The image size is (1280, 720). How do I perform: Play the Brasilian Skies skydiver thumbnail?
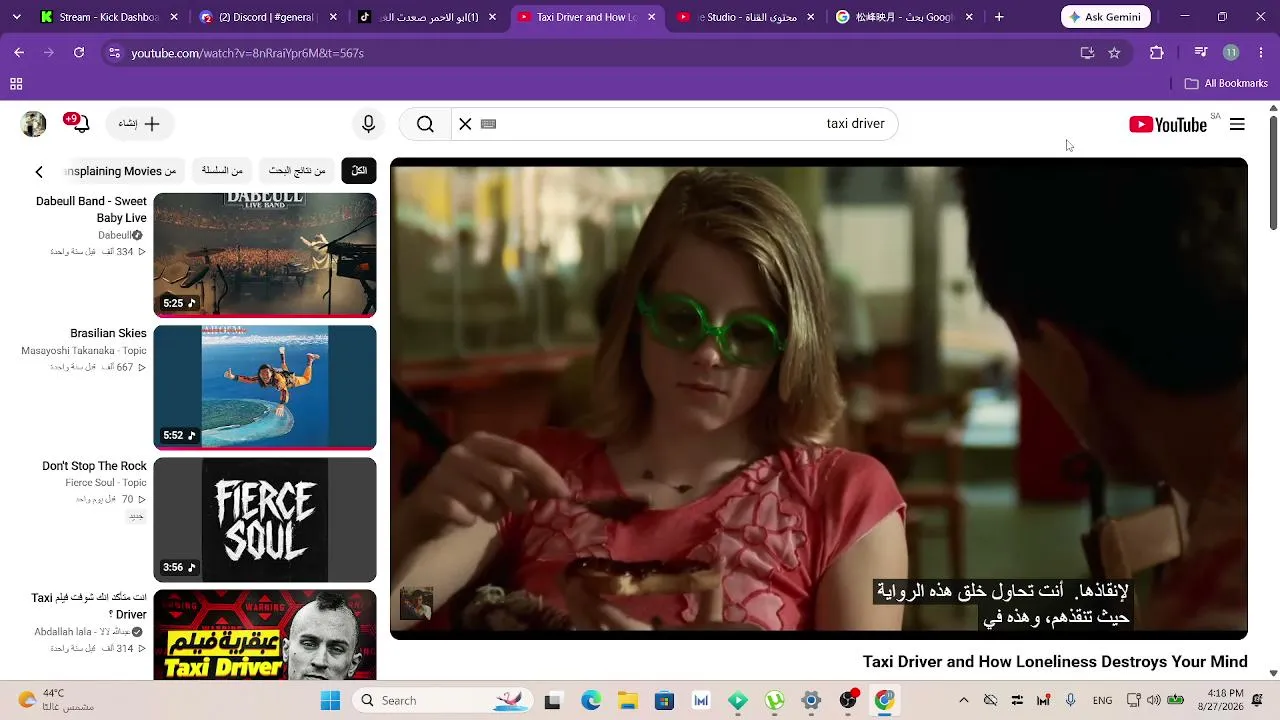(265, 387)
